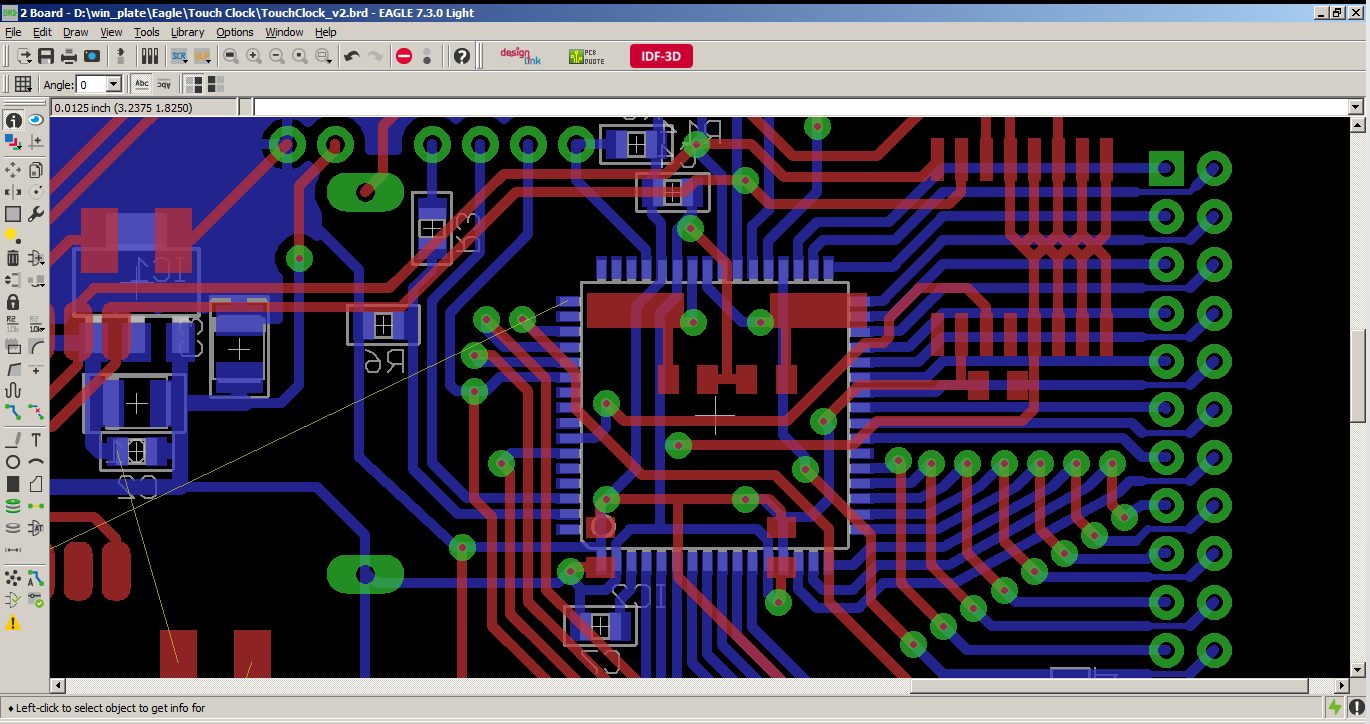Select the Mirror tool

(x=13, y=191)
